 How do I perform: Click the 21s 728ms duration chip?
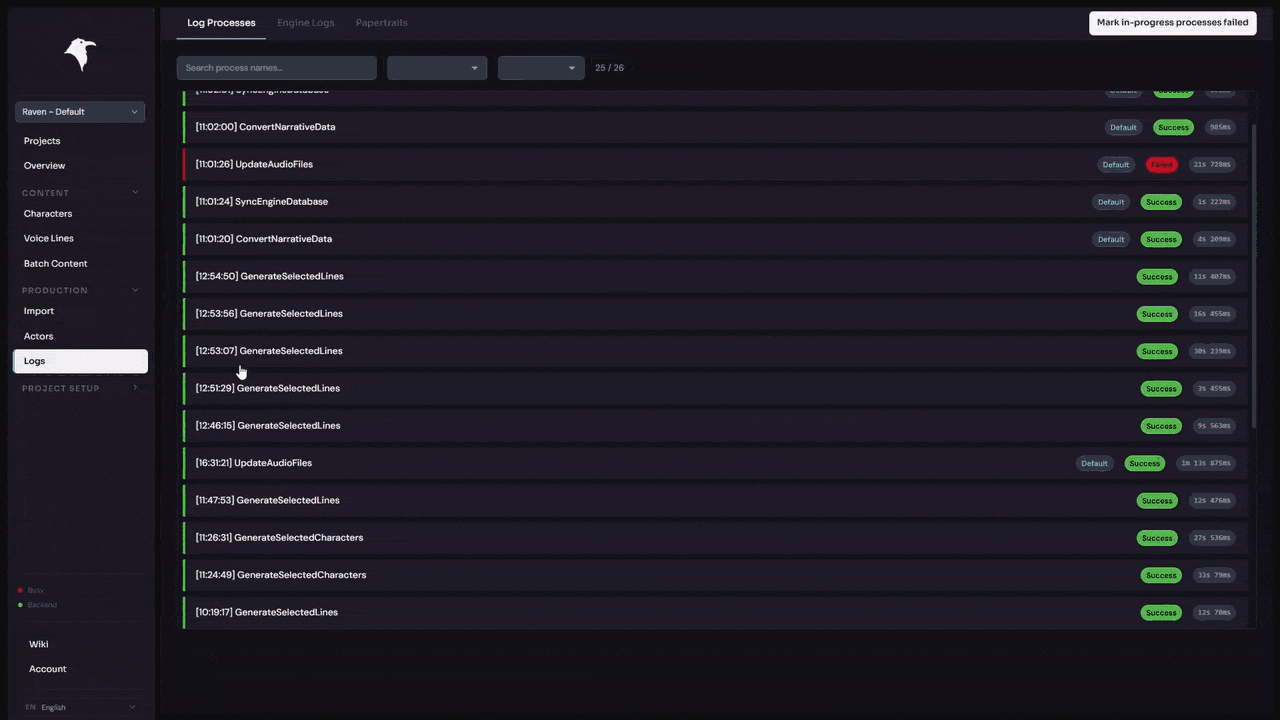(x=1213, y=165)
